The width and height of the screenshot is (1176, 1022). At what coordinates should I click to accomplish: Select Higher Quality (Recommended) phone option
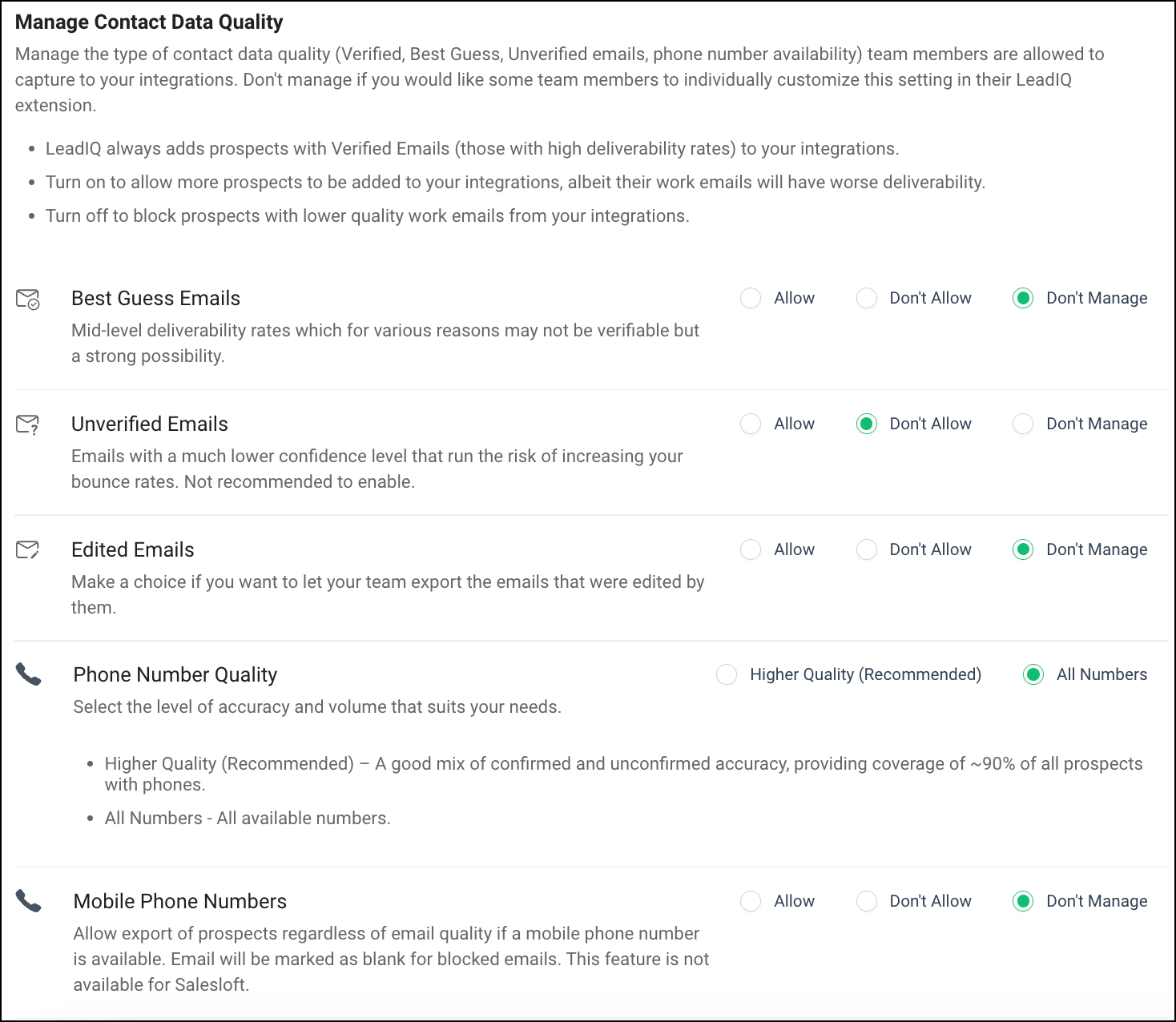pyautogui.click(x=727, y=674)
